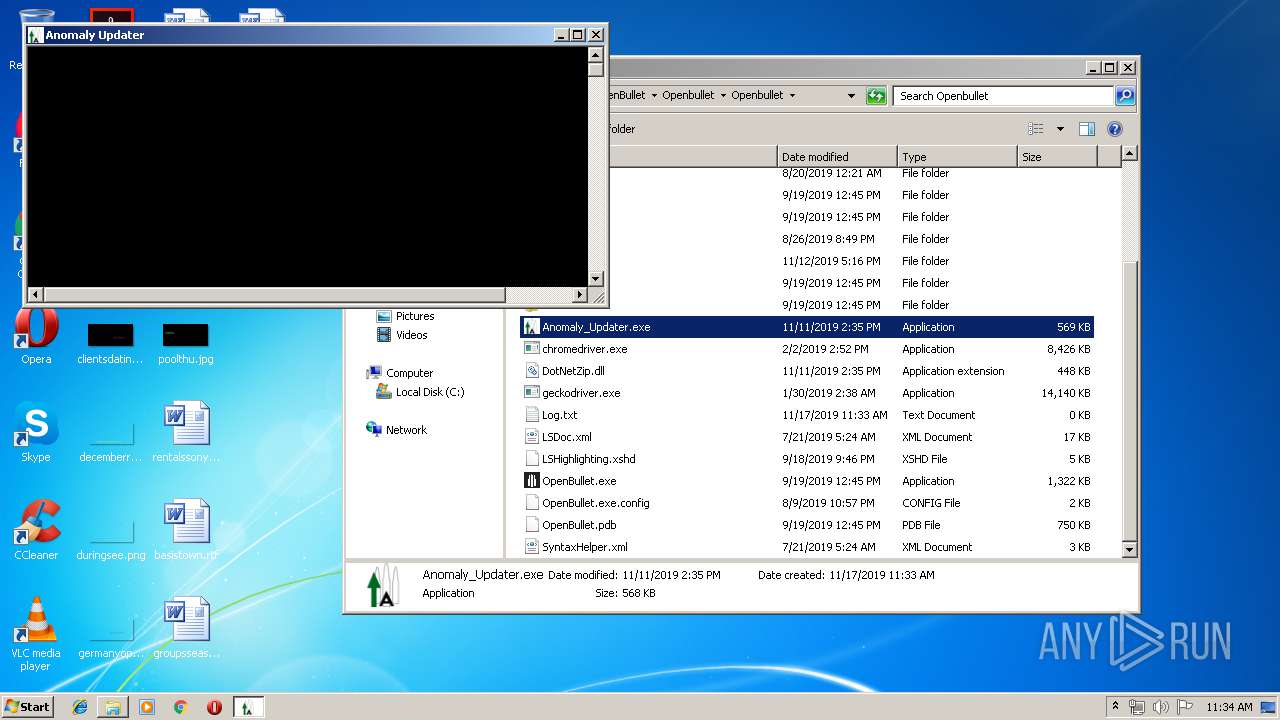Click '8/20/2019 12:21 AM' date cell
This screenshot has height=720, width=1280.
tap(832, 174)
